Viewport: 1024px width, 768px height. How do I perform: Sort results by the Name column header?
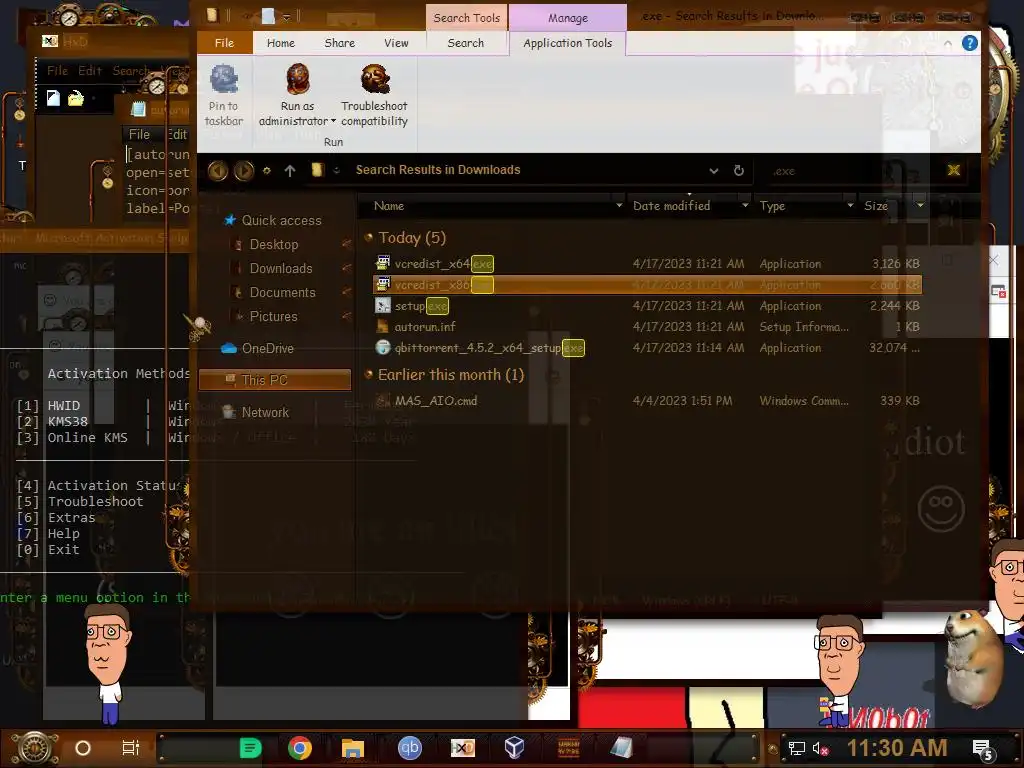point(389,206)
